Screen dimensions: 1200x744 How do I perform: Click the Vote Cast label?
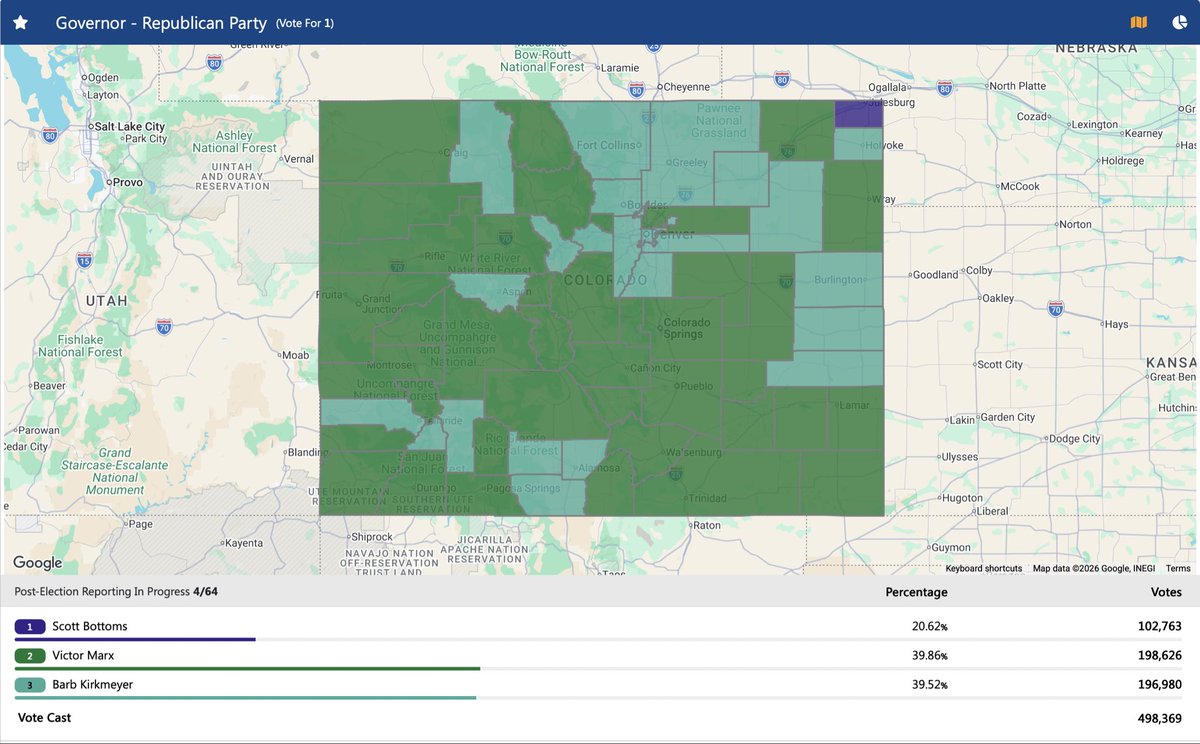(44, 718)
